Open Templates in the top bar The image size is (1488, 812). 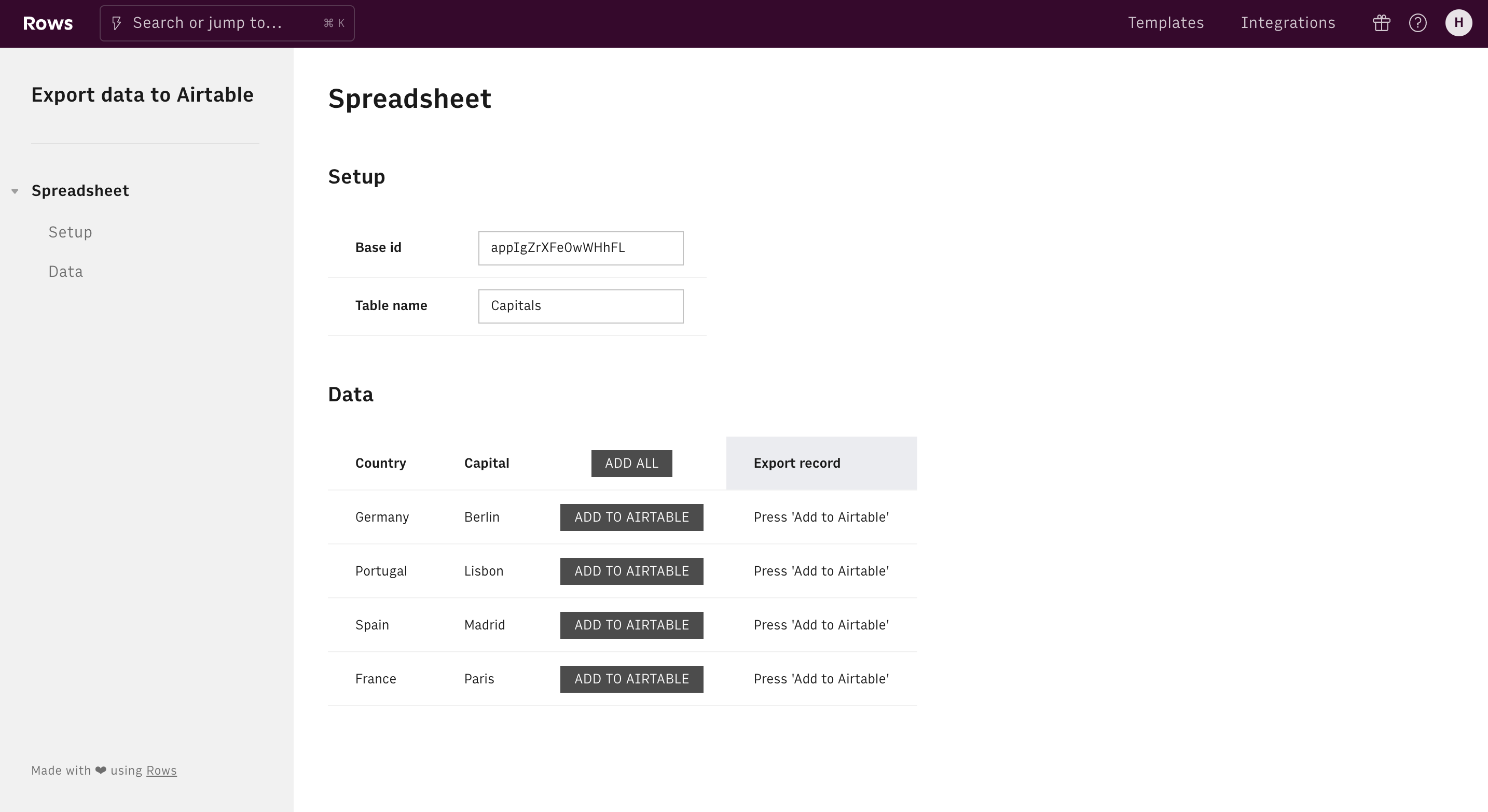click(x=1166, y=23)
